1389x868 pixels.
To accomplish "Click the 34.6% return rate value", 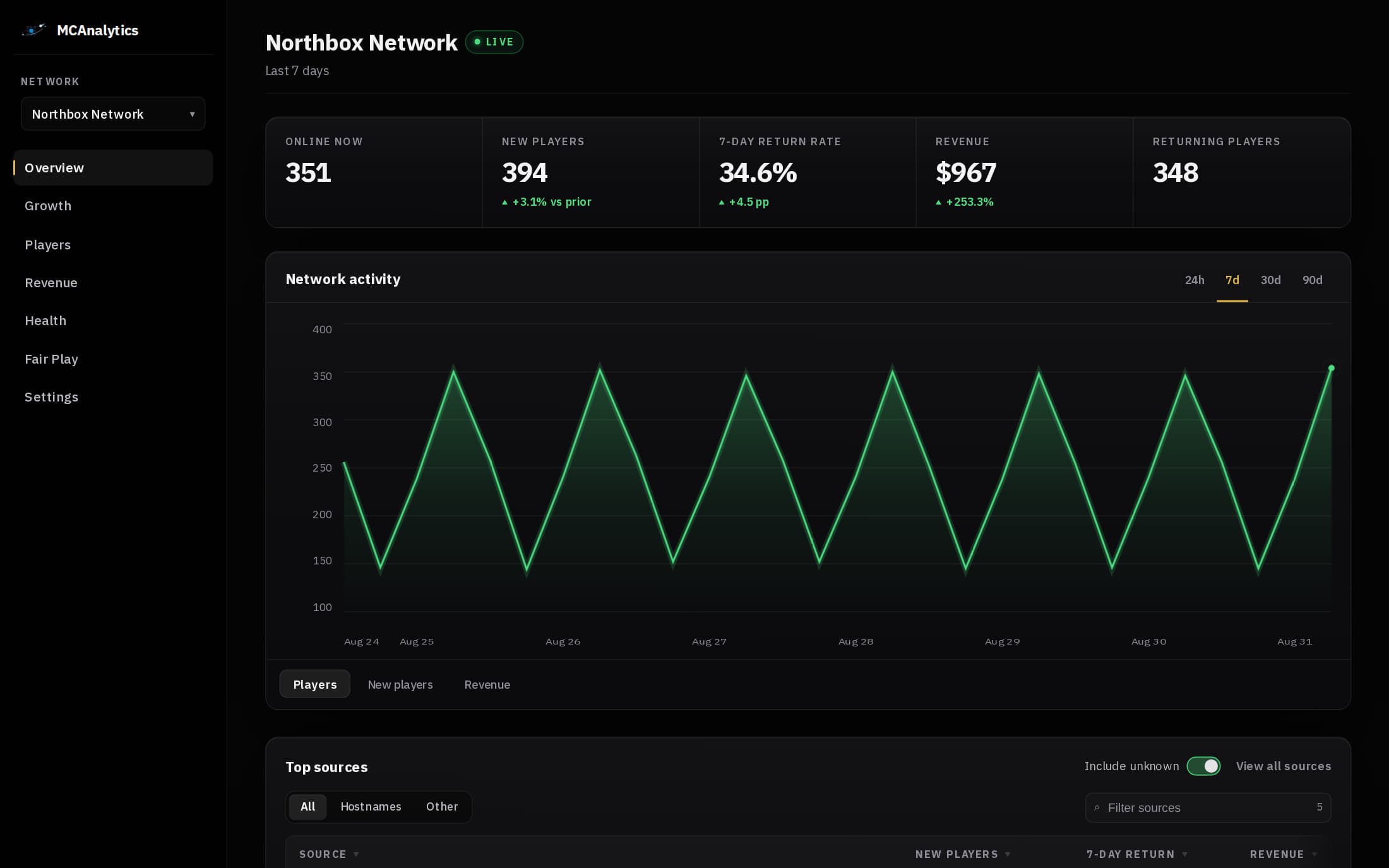I will coord(758,172).
